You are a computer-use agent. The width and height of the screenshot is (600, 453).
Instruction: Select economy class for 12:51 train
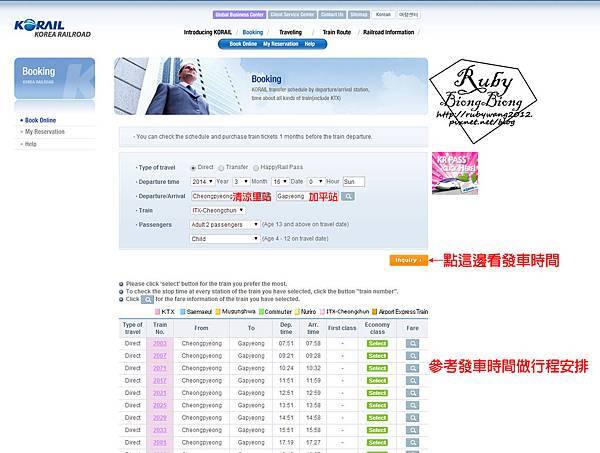[x=377, y=393]
